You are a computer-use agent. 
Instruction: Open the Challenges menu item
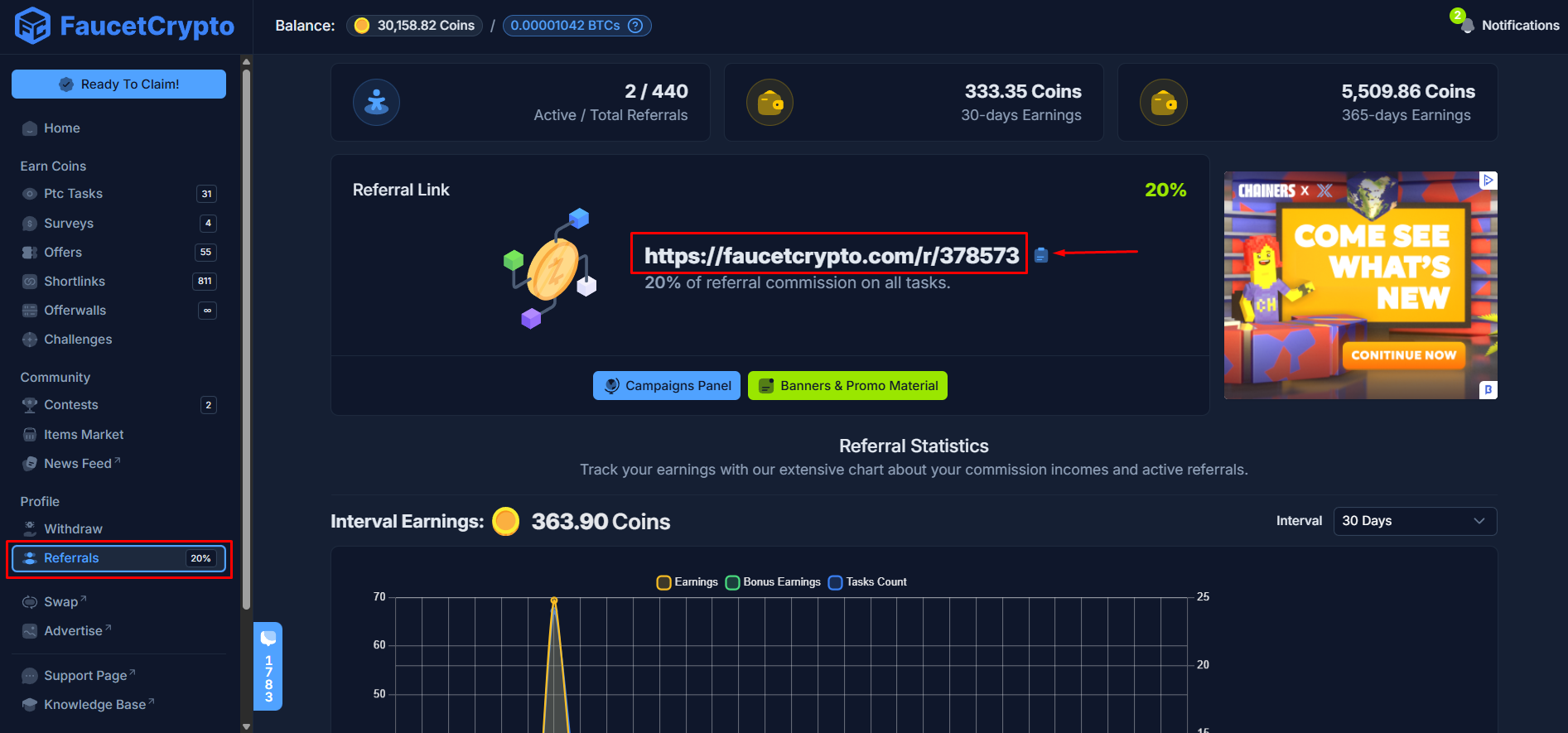pyautogui.click(x=118, y=340)
